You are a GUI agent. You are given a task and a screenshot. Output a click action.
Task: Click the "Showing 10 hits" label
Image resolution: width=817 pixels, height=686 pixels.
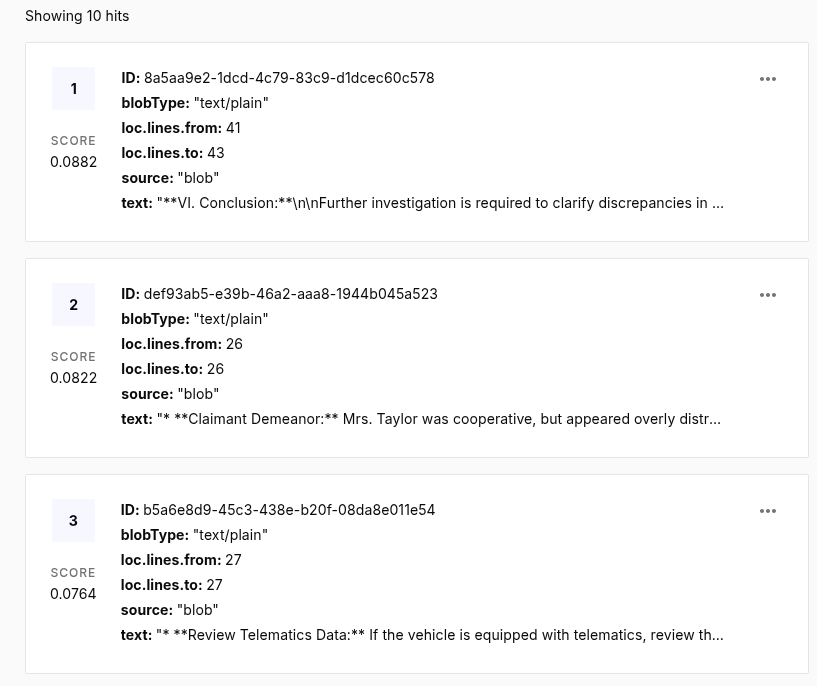click(x=77, y=16)
